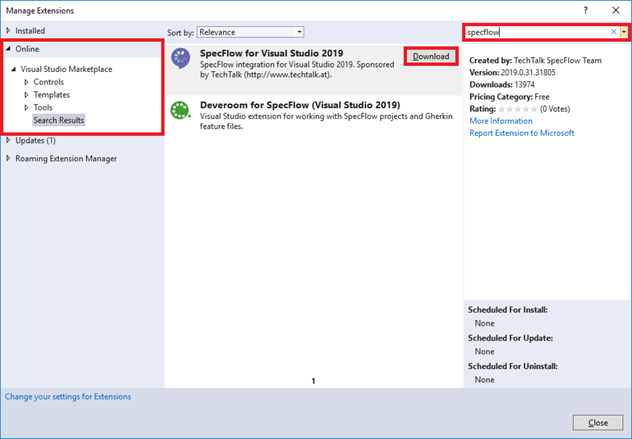This screenshot has width=632, height=439.
Task: Click the Scheduled For Install heading
Action: pos(507,310)
